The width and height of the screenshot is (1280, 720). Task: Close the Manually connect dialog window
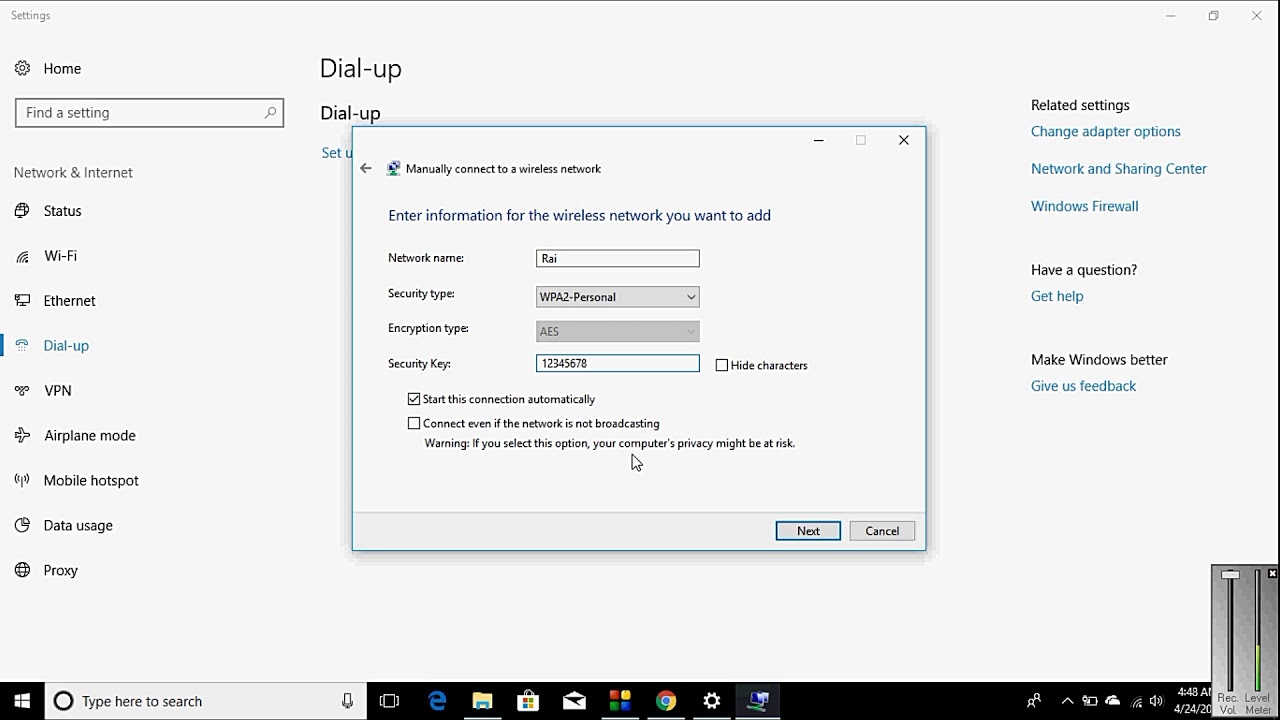pos(904,140)
